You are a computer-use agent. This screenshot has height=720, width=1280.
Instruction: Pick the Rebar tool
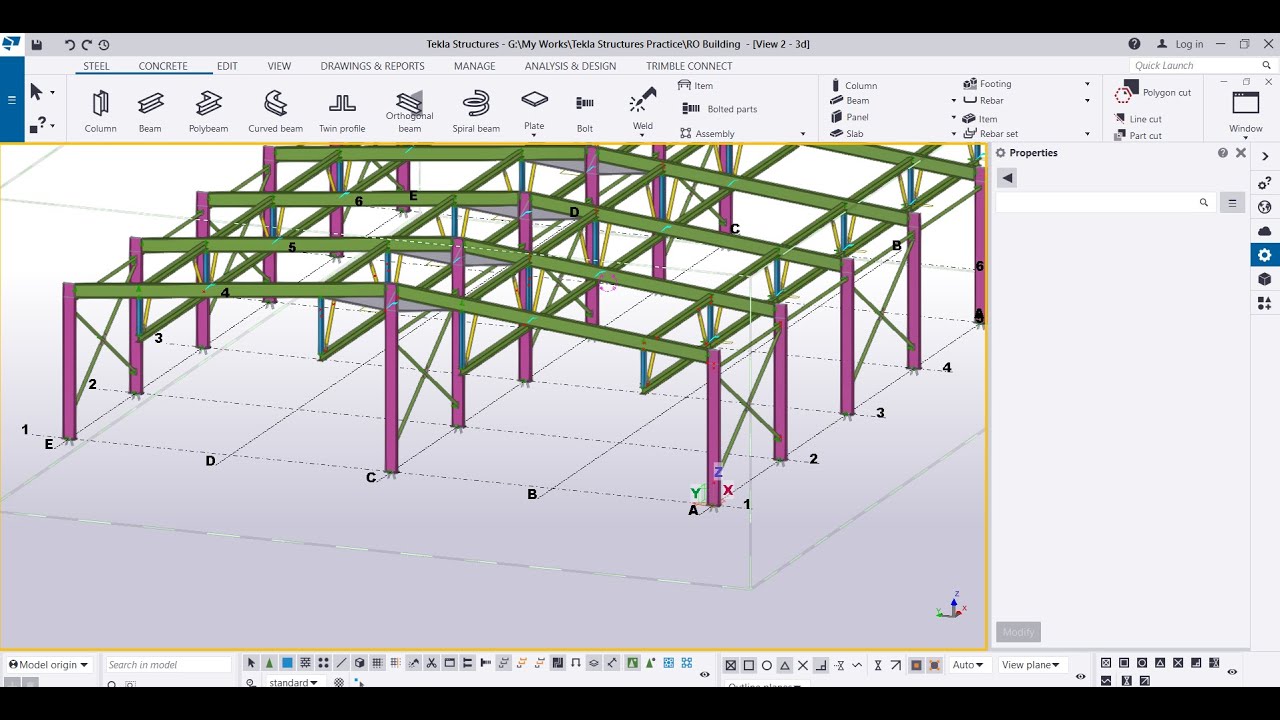coord(983,100)
